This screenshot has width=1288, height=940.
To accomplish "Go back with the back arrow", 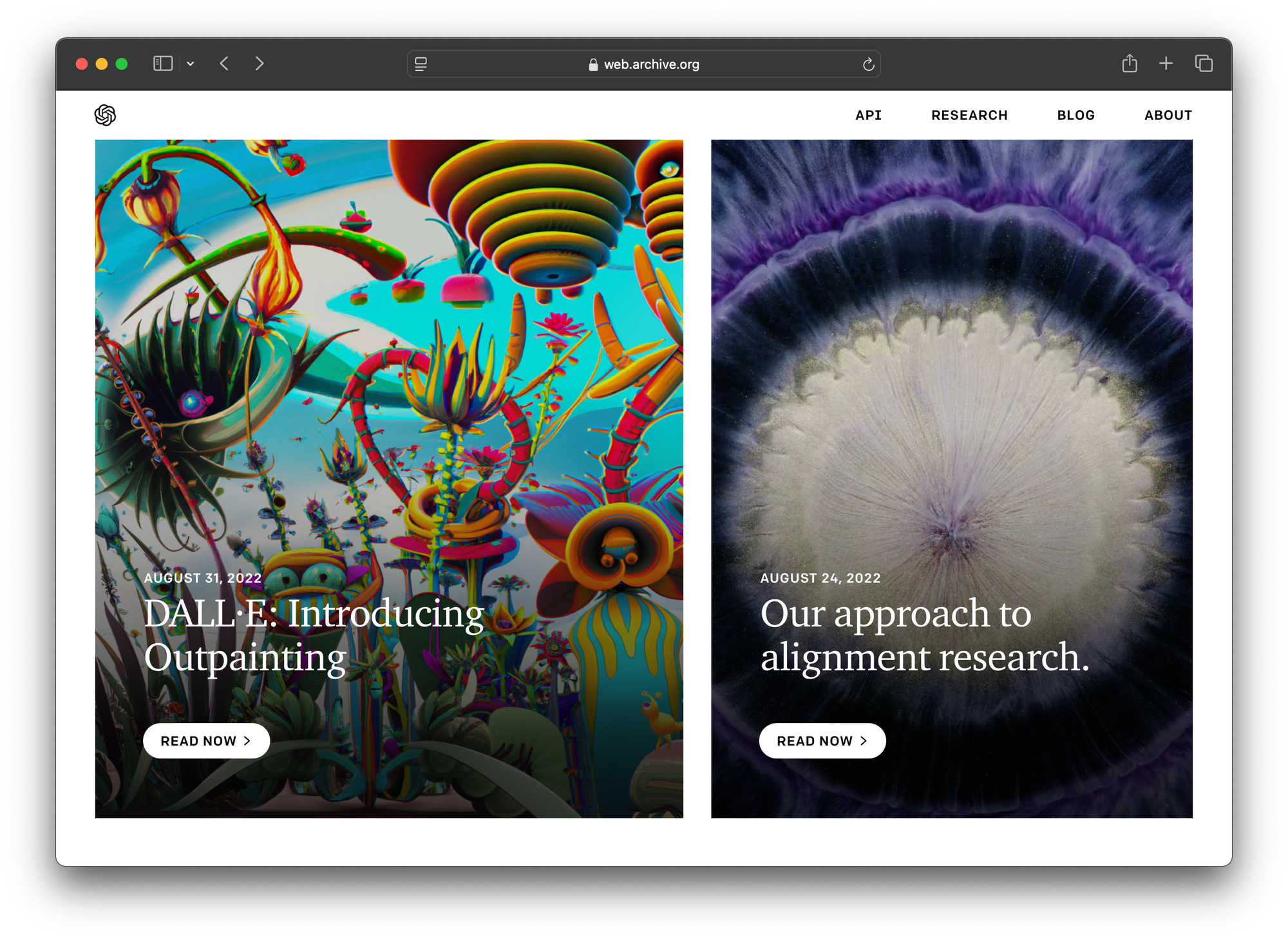I will tap(224, 64).
